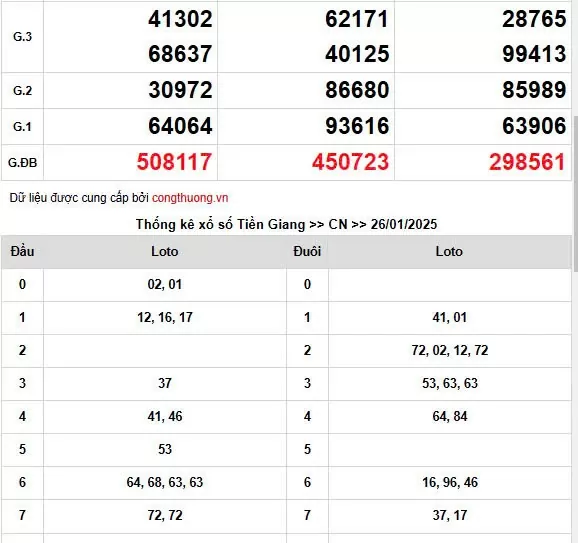The image size is (578, 543).
Task: Select loto cell "02, 01"
Action: coord(165,284)
